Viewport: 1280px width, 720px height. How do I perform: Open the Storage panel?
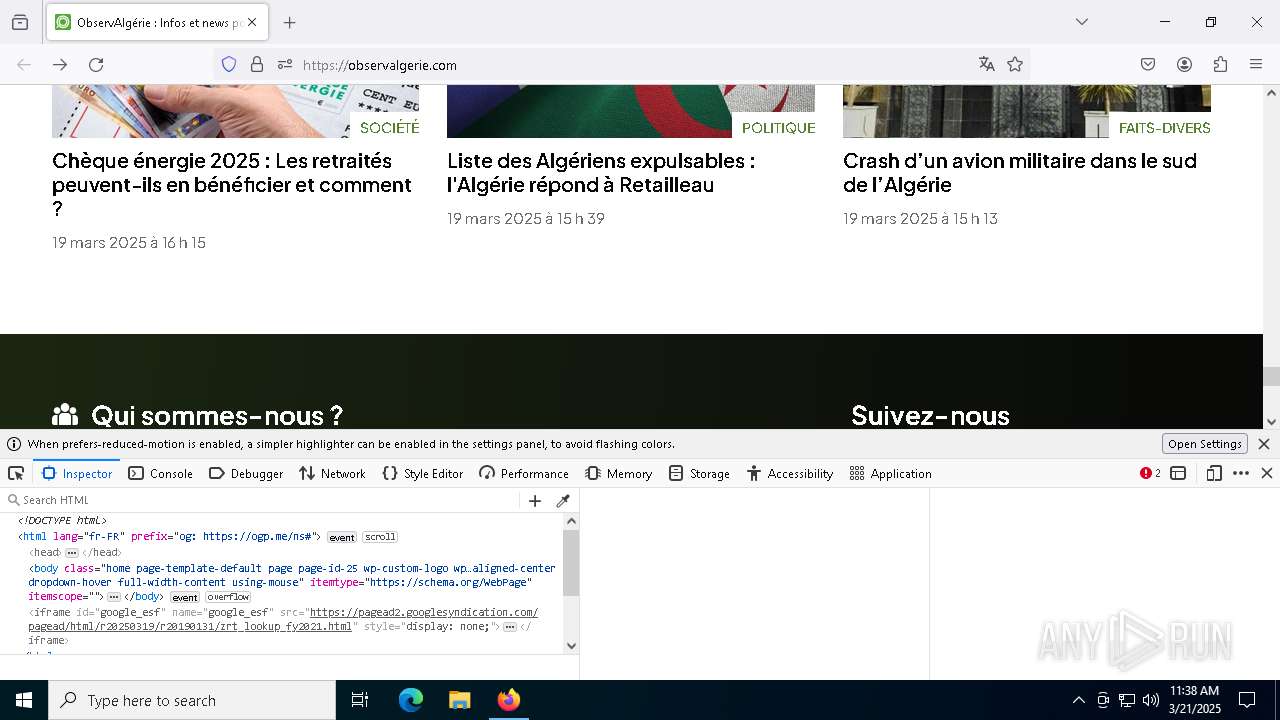699,473
